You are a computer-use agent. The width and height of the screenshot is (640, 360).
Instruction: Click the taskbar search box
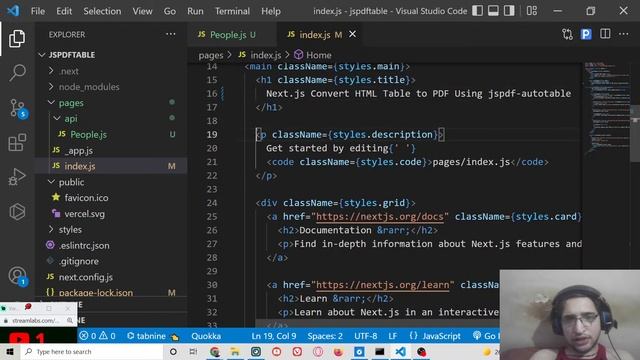[91, 351]
